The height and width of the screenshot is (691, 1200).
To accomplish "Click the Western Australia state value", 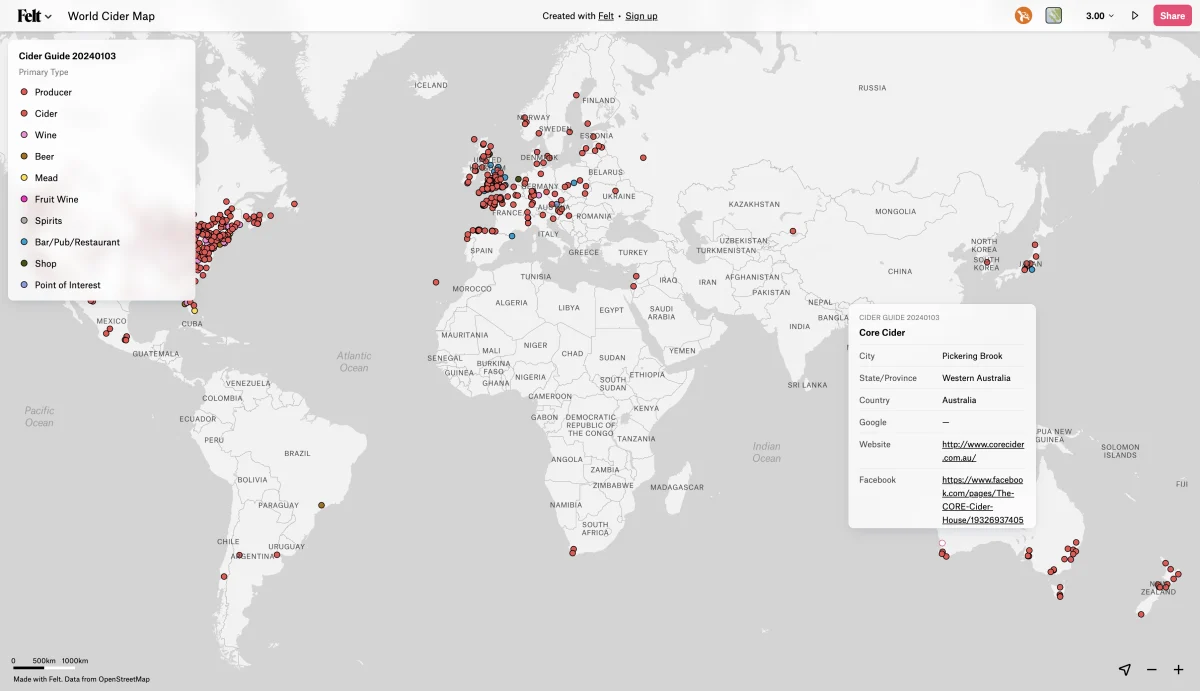I will [x=976, y=378].
